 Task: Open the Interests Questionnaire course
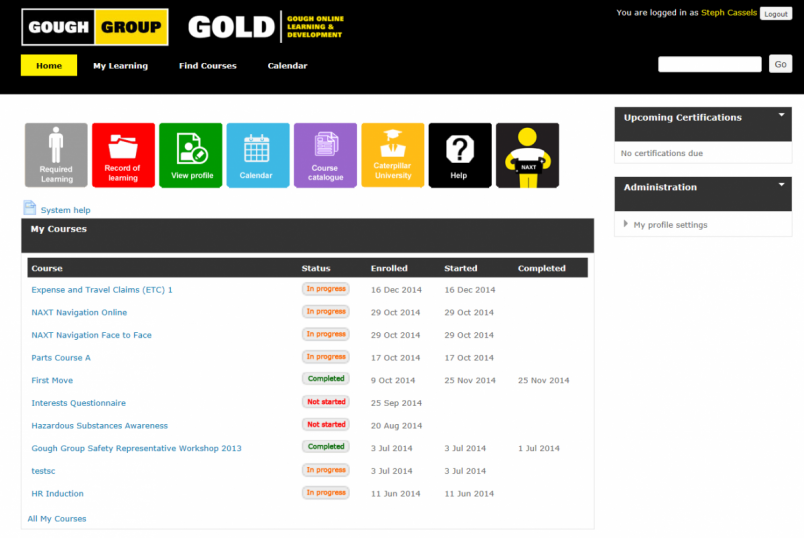pos(78,403)
